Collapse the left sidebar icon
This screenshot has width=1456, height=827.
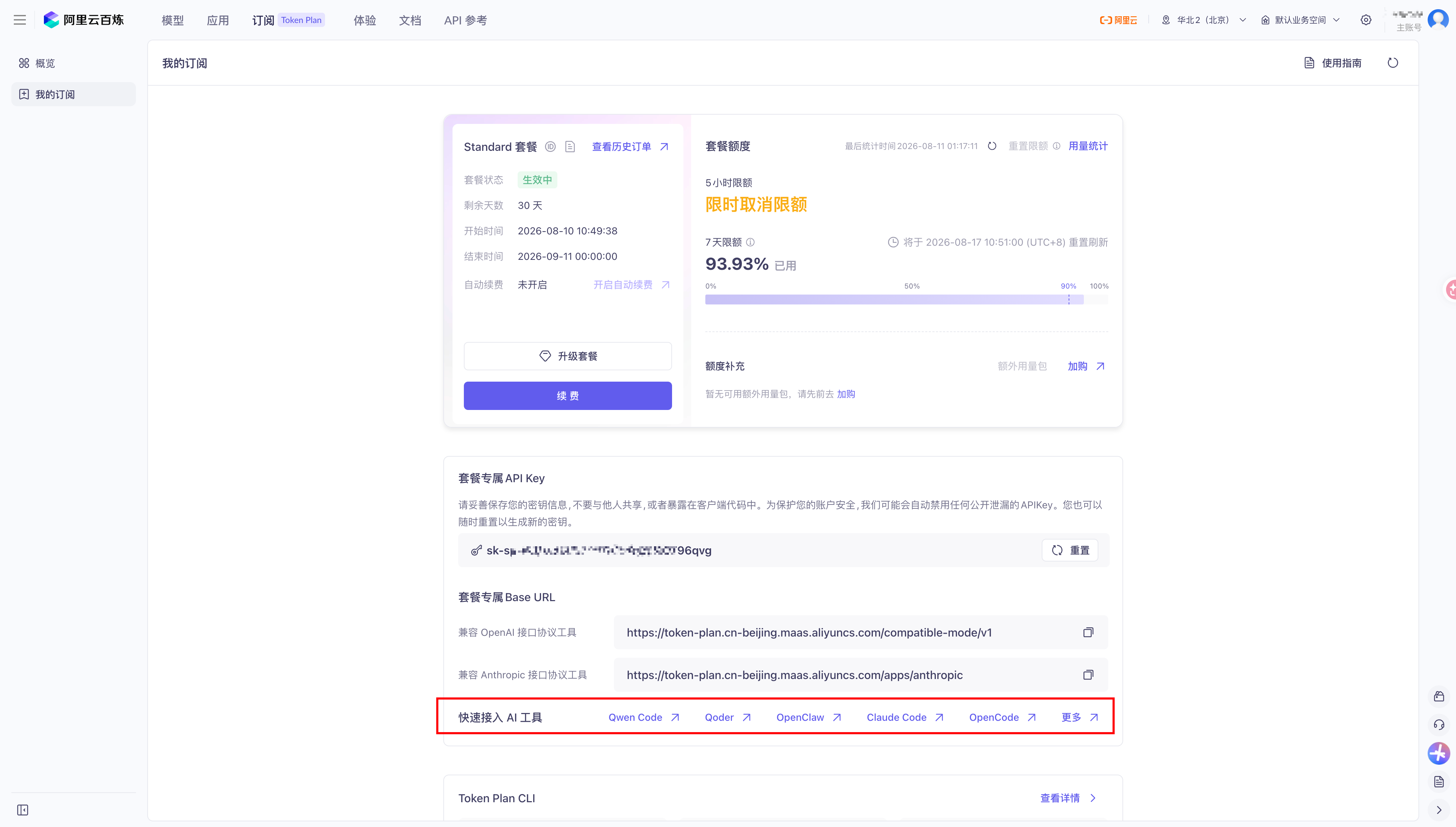[x=23, y=810]
